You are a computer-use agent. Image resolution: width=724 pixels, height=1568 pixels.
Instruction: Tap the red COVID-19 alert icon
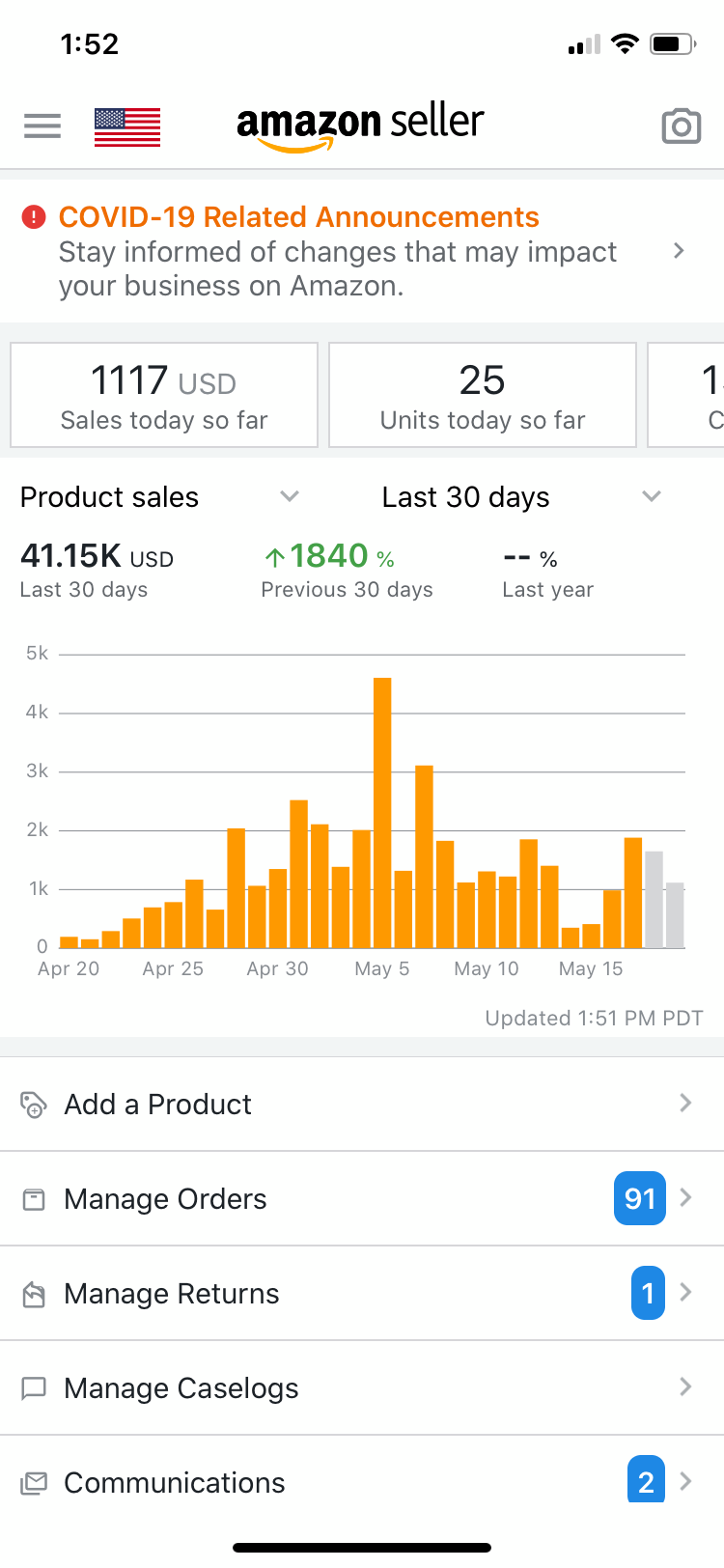tap(34, 217)
